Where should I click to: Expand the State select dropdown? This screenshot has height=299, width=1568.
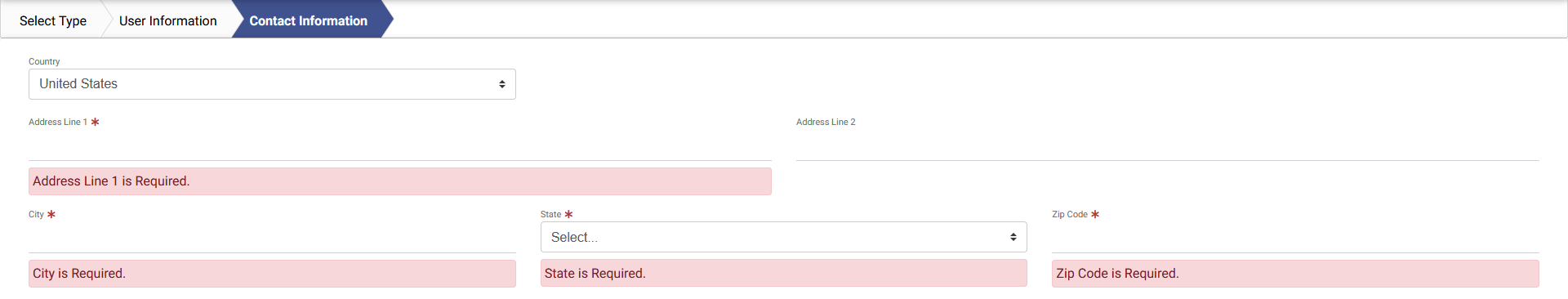click(x=783, y=237)
